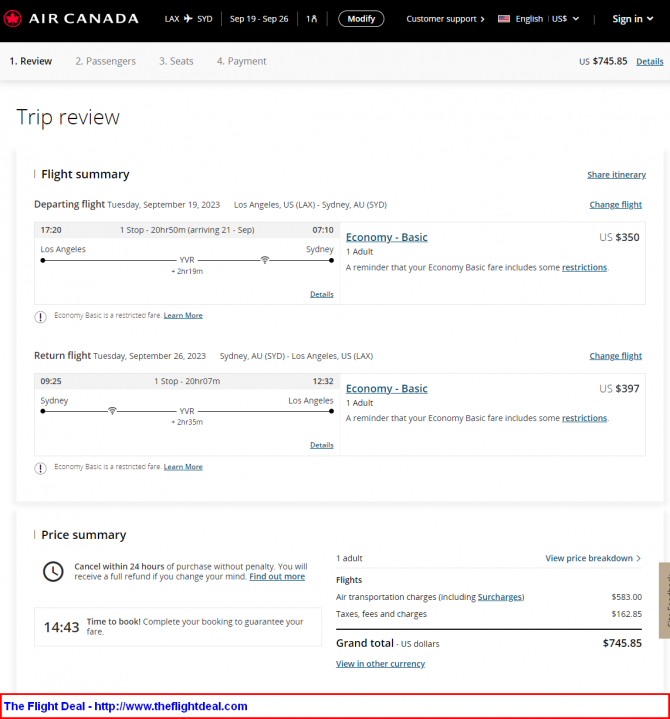Click the Modify button
Screen dimensions: 670x719
pyautogui.click(x=361, y=19)
